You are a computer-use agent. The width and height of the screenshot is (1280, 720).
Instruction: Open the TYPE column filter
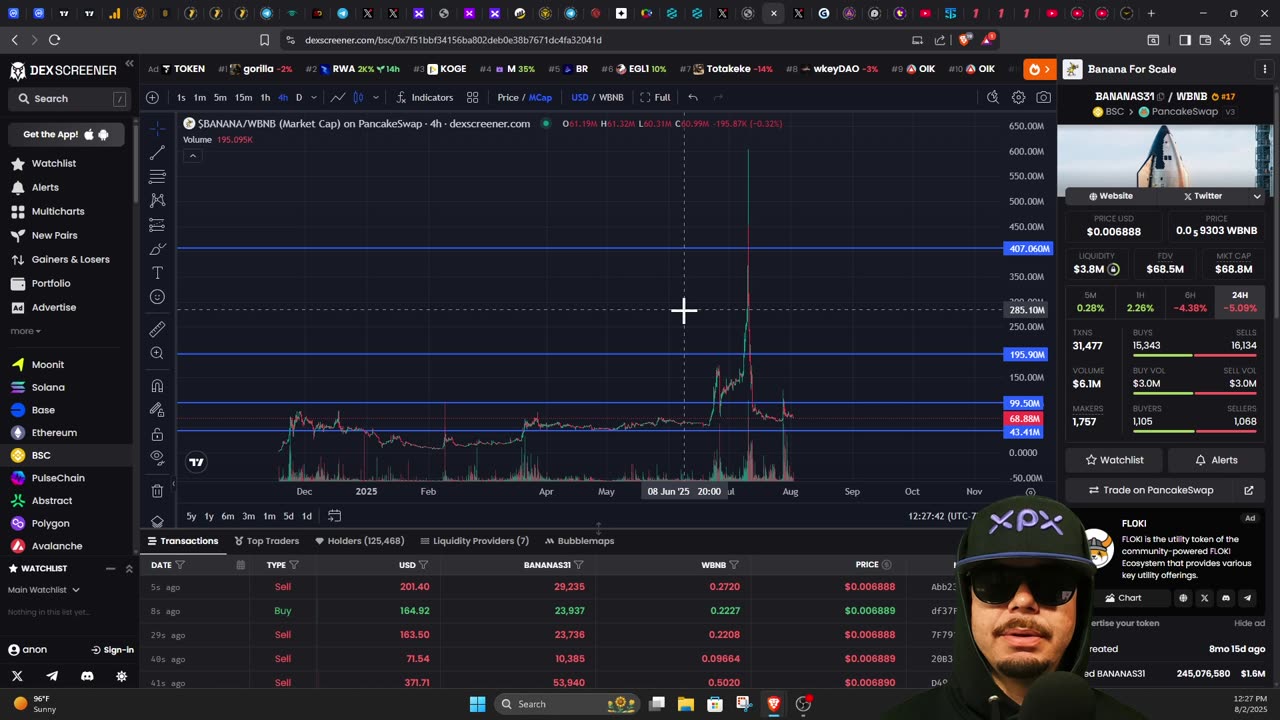(x=294, y=565)
